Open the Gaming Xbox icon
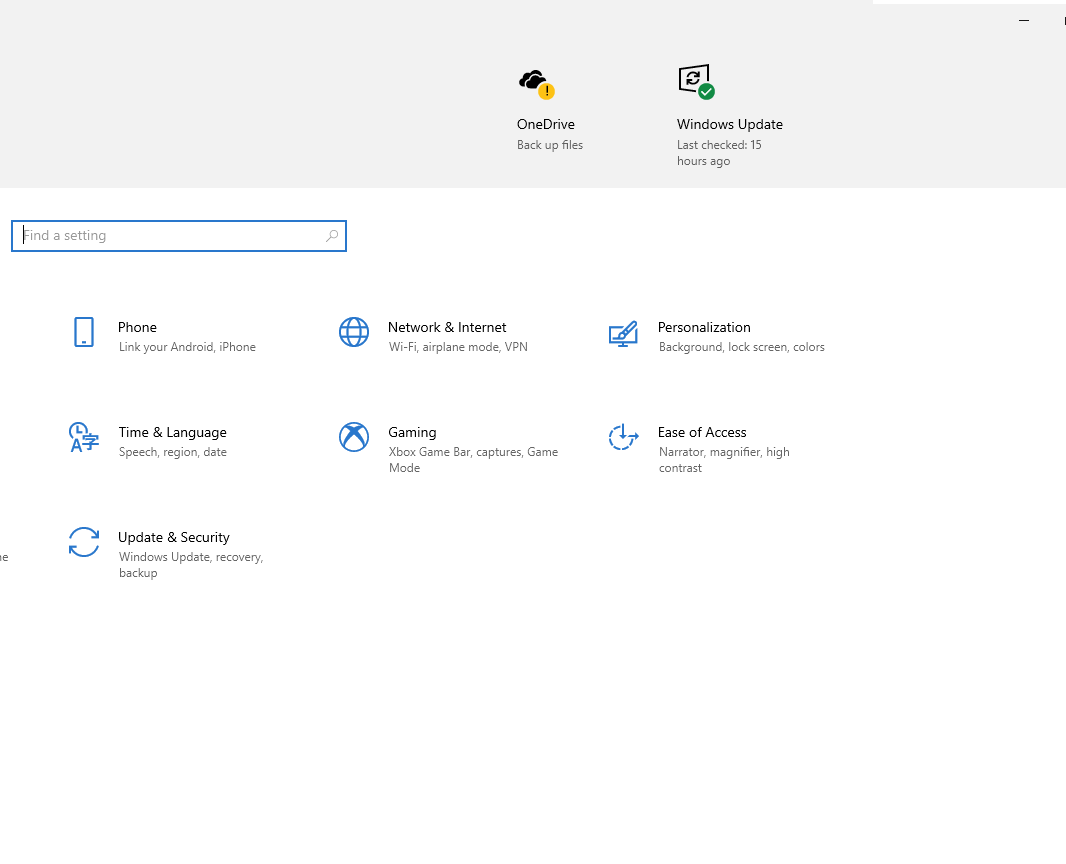The image size is (1066, 864). (354, 437)
